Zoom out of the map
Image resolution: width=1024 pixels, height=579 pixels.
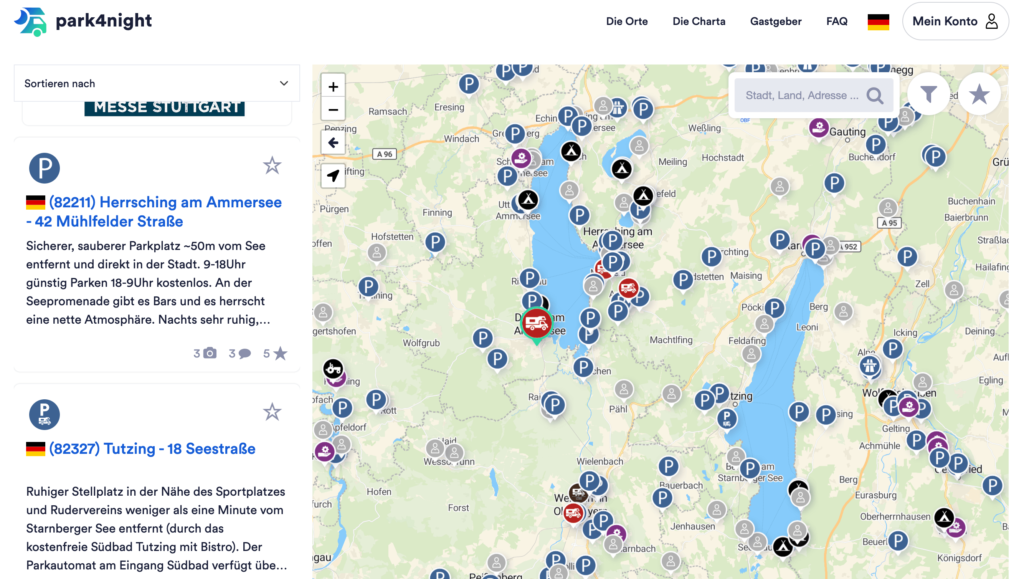point(333,110)
